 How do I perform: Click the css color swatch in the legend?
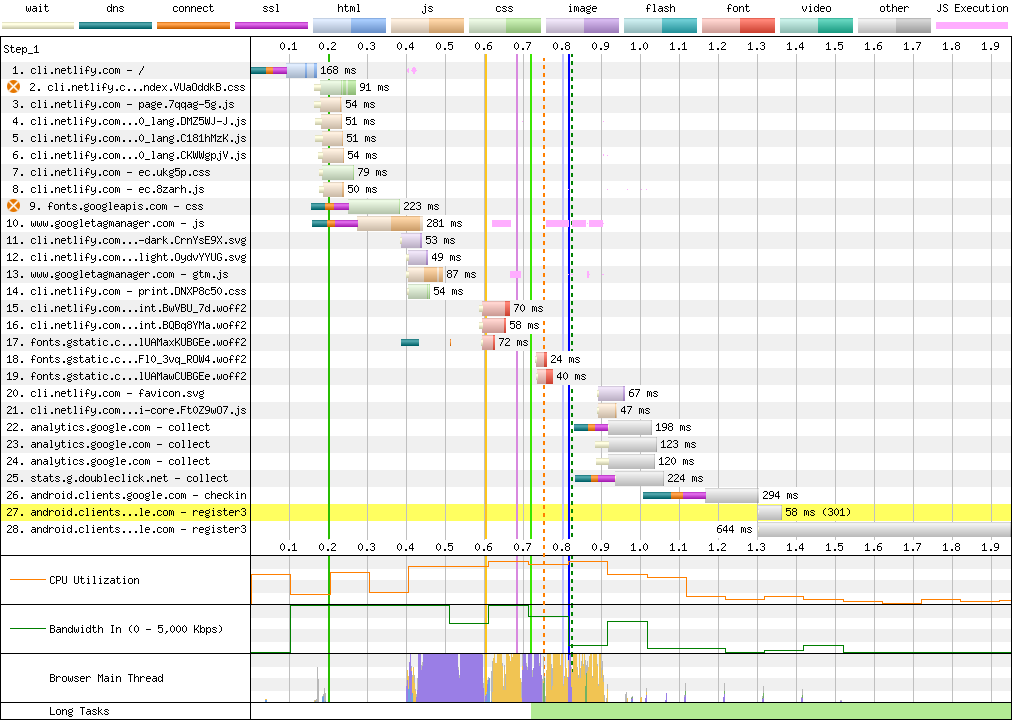click(505, 26)
